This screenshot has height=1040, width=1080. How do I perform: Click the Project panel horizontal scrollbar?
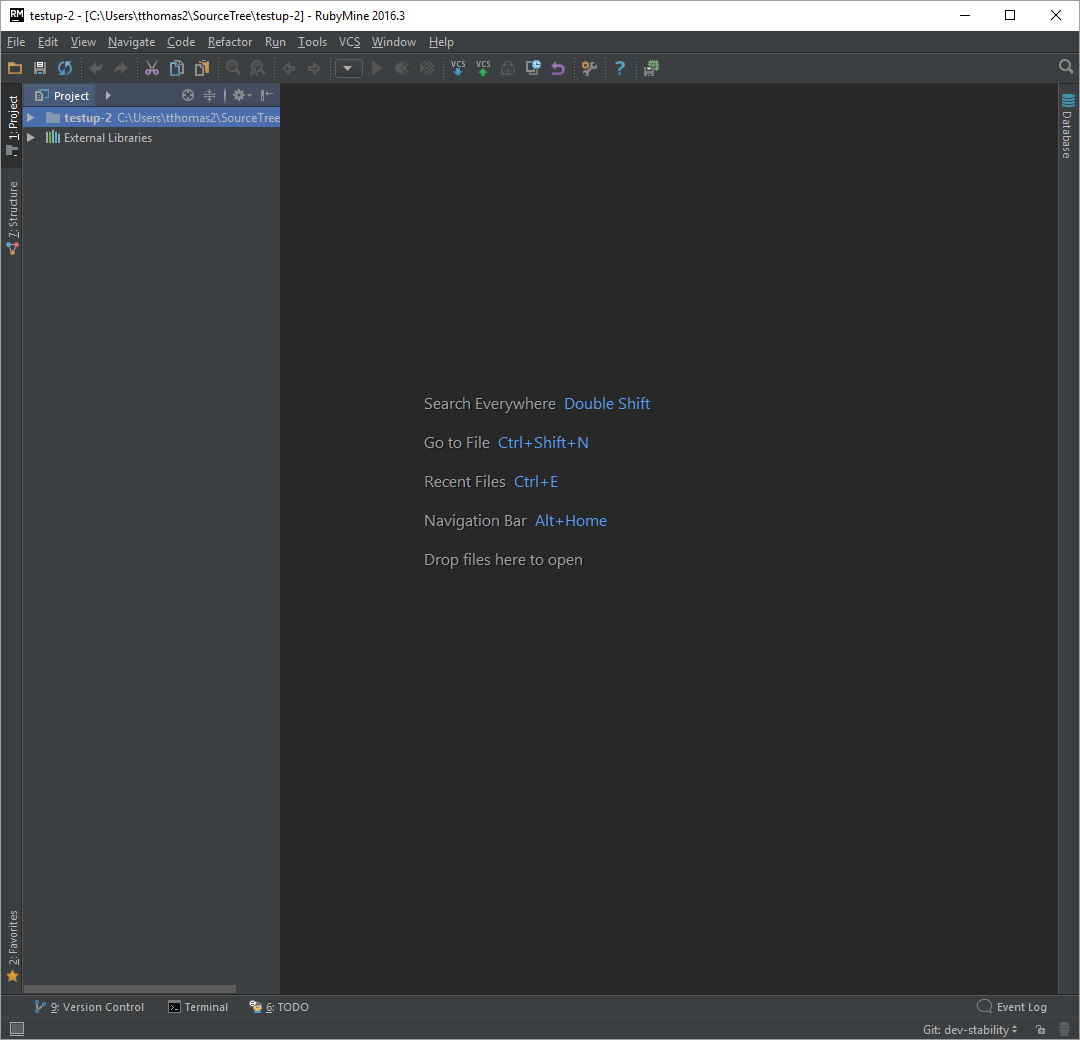tap(130, 989)
